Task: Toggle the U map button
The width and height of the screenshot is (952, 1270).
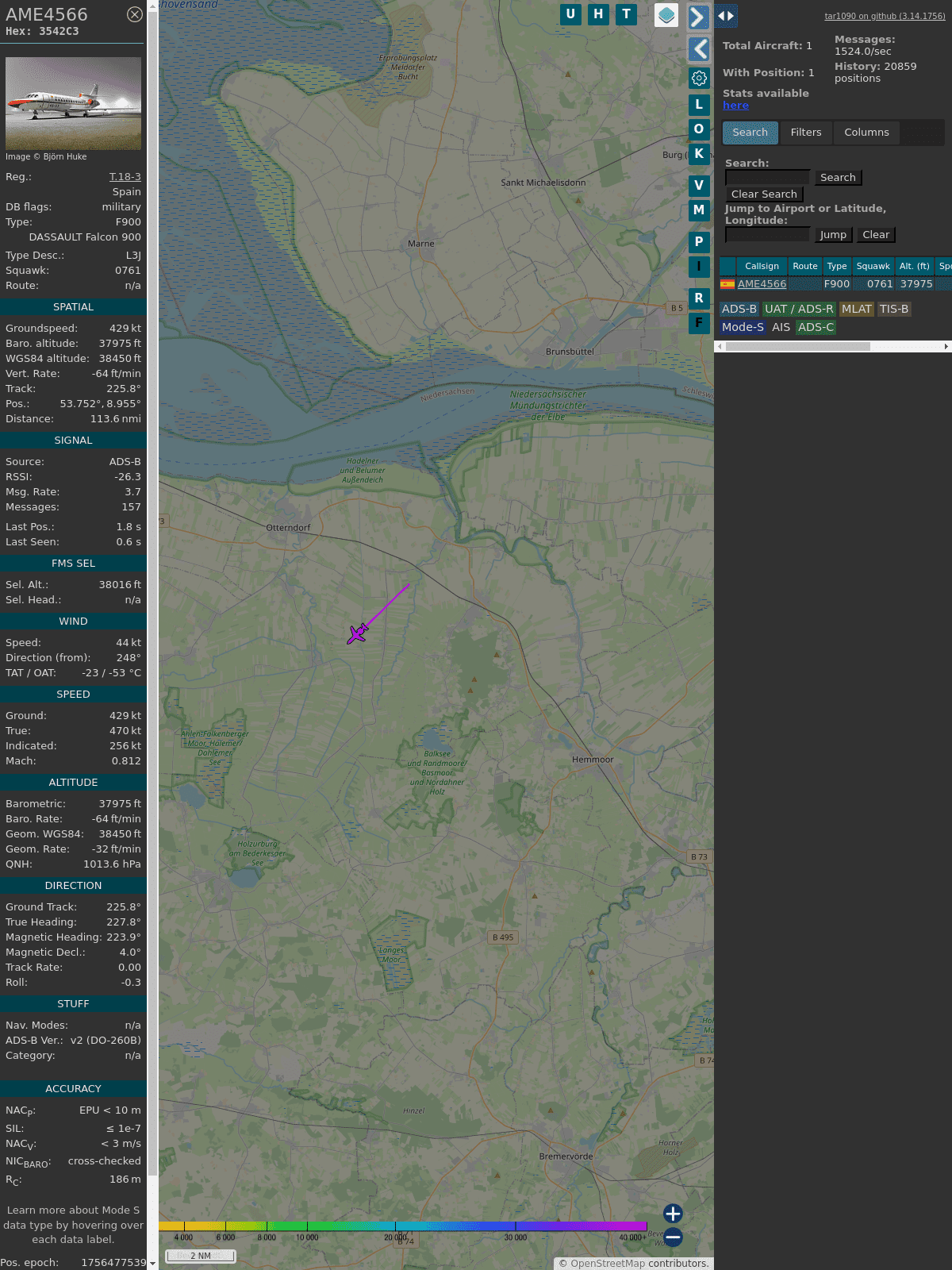Action: [570, 14]
